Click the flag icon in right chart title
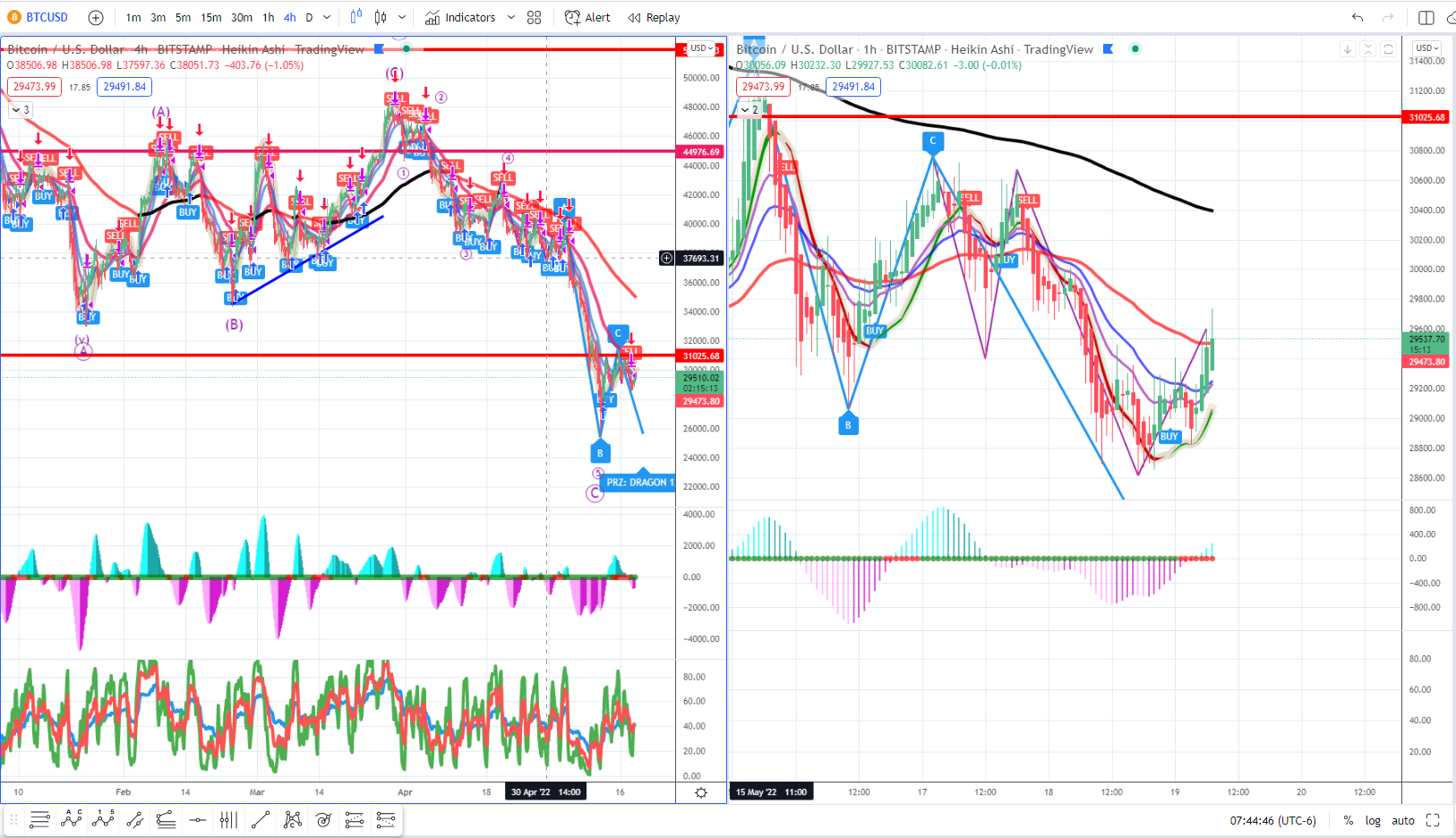Image resolution: width=1456 pixels, height=838 pixels. [x=1109, y=48]
